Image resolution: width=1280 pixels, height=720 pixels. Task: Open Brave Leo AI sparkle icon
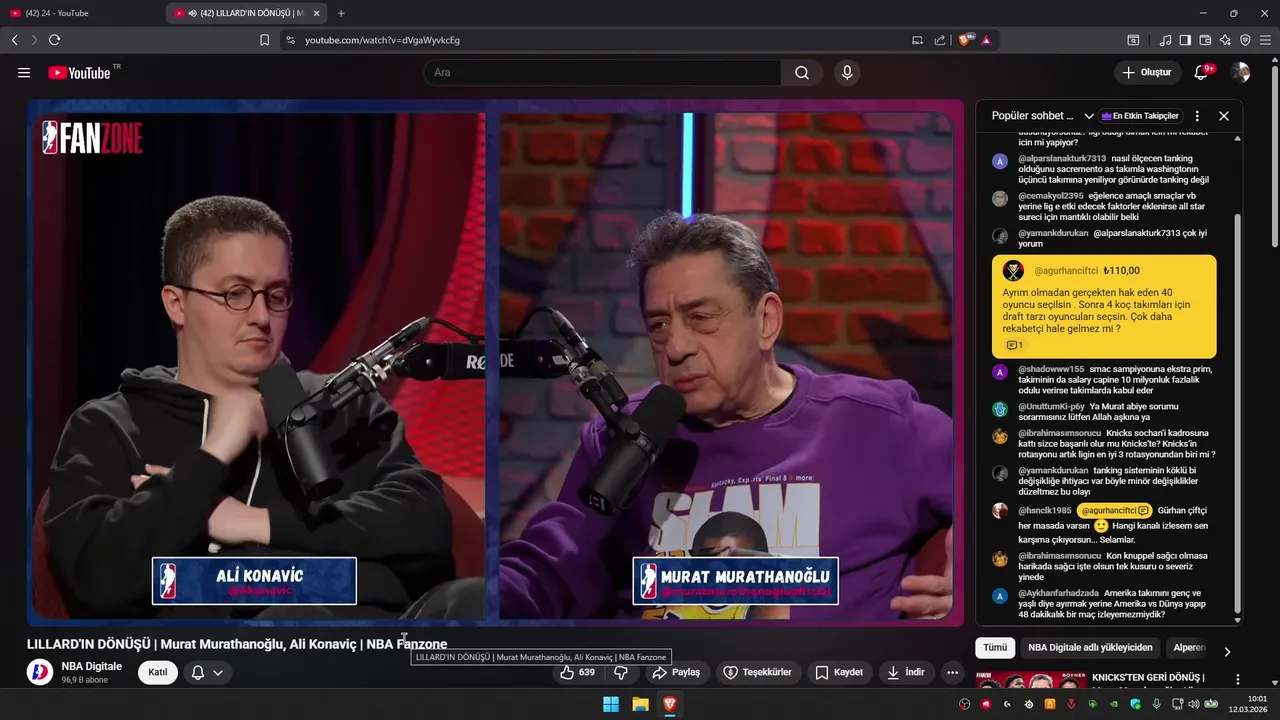1225,40
